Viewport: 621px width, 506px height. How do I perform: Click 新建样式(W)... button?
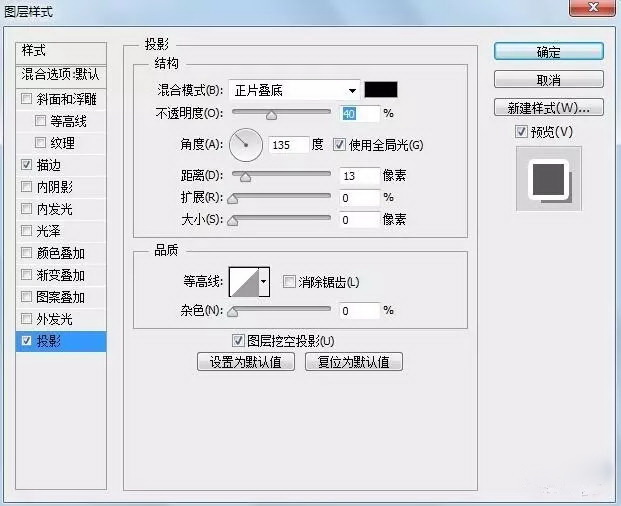point(549,107)
